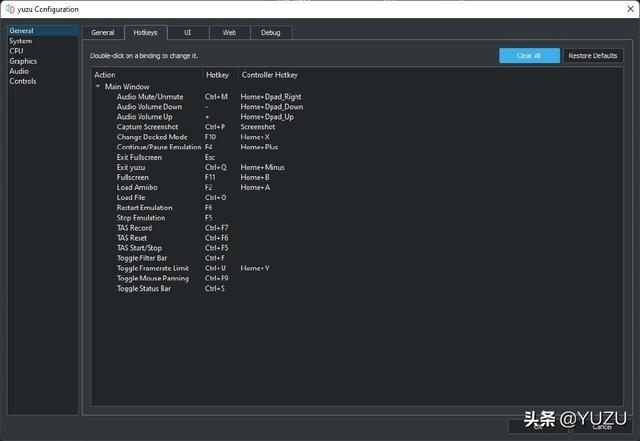Click the Home+Dpad_Right controller binding
Viewport: 640px width, 441px height.
click(x=271, y=97)
